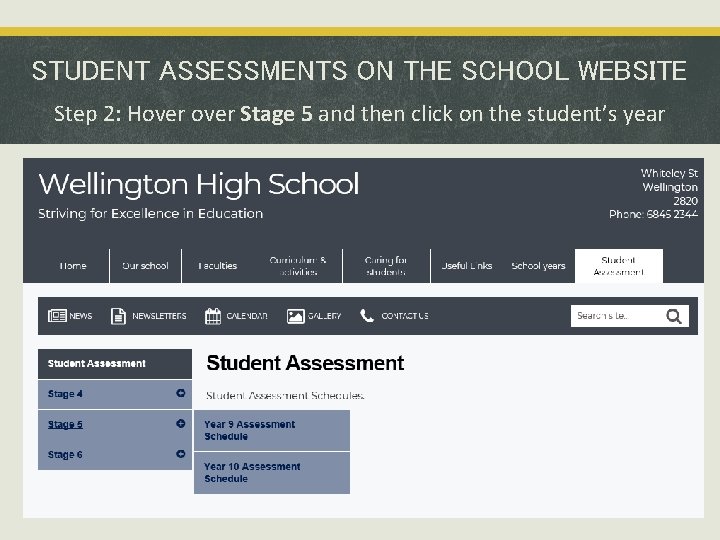Click the CONTACT US link text

[405, 316]
